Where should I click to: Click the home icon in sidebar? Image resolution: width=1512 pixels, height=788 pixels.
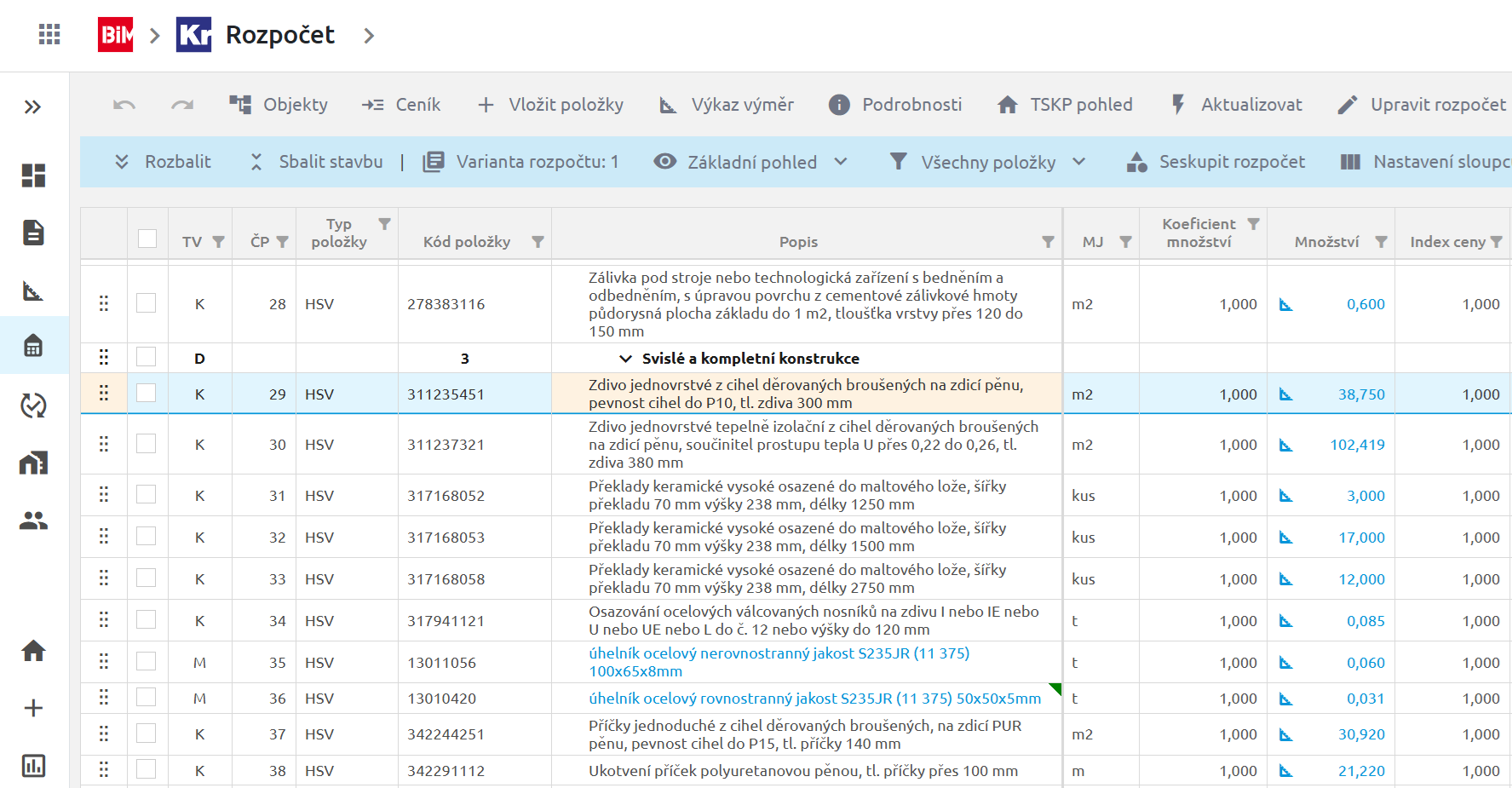point(33,651)
